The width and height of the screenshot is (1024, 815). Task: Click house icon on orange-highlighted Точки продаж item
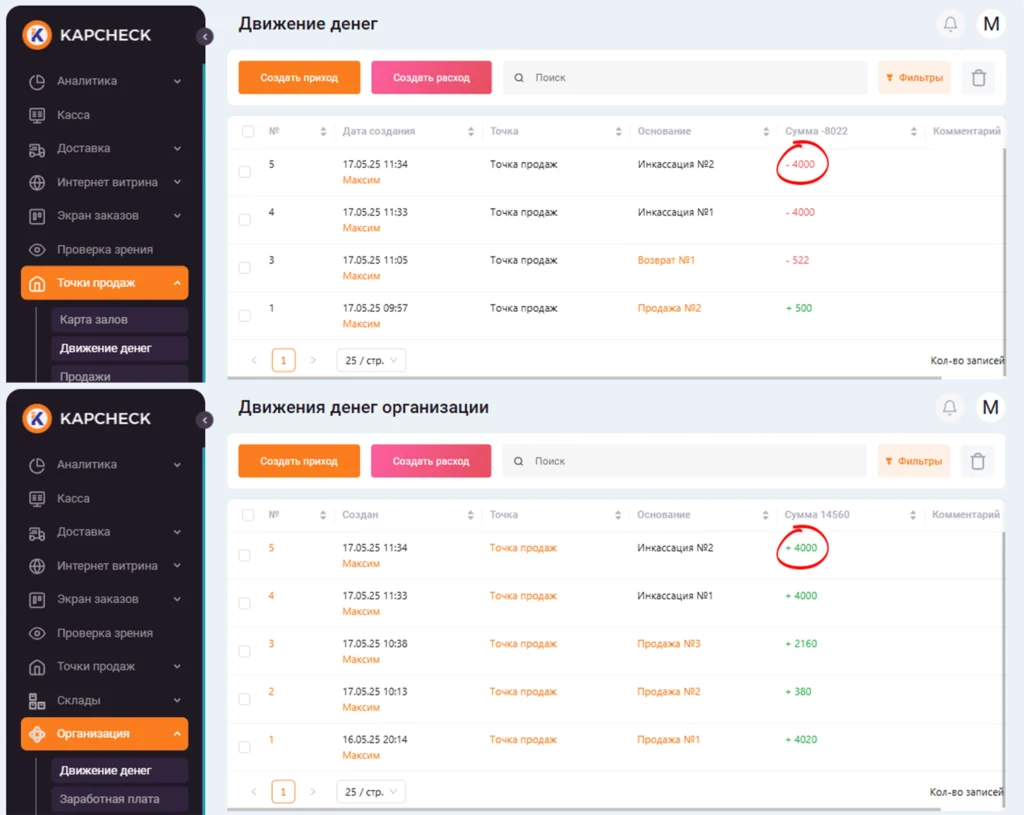(x=37, y=283)
